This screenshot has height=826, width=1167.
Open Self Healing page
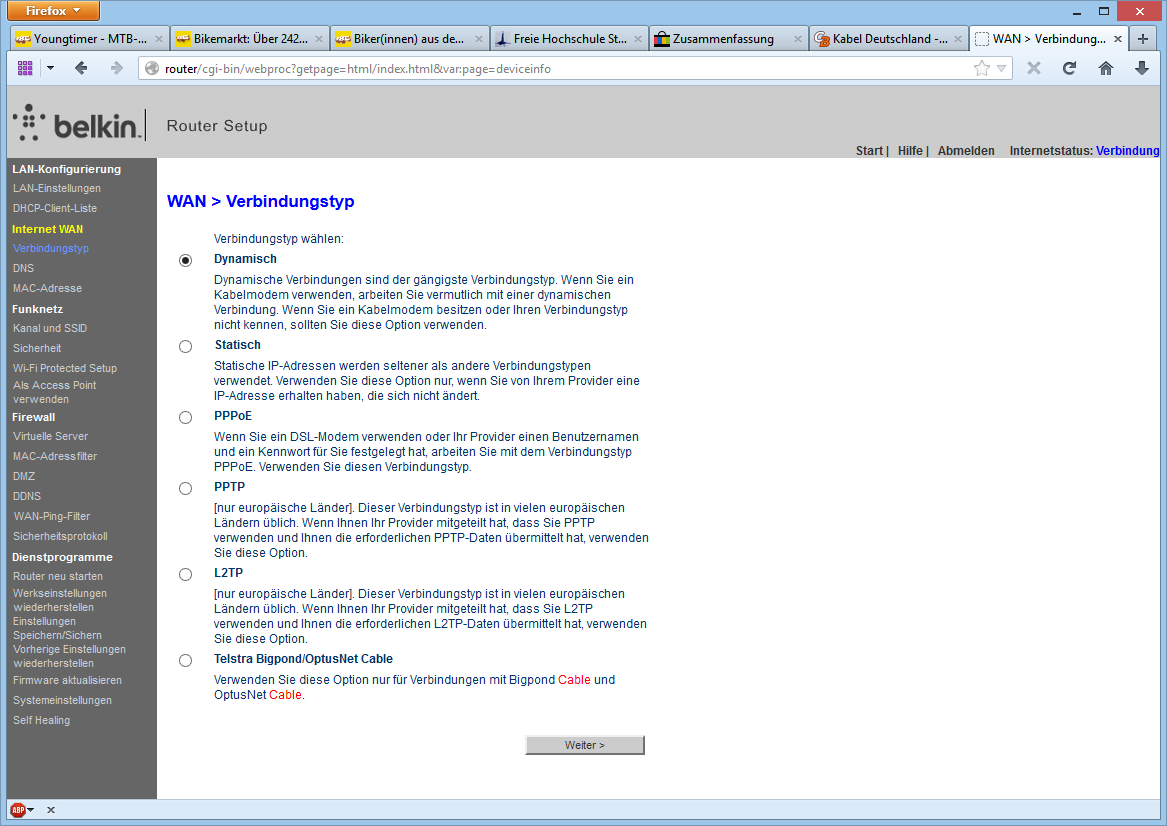pyautogui.click(x=42, y=720)
